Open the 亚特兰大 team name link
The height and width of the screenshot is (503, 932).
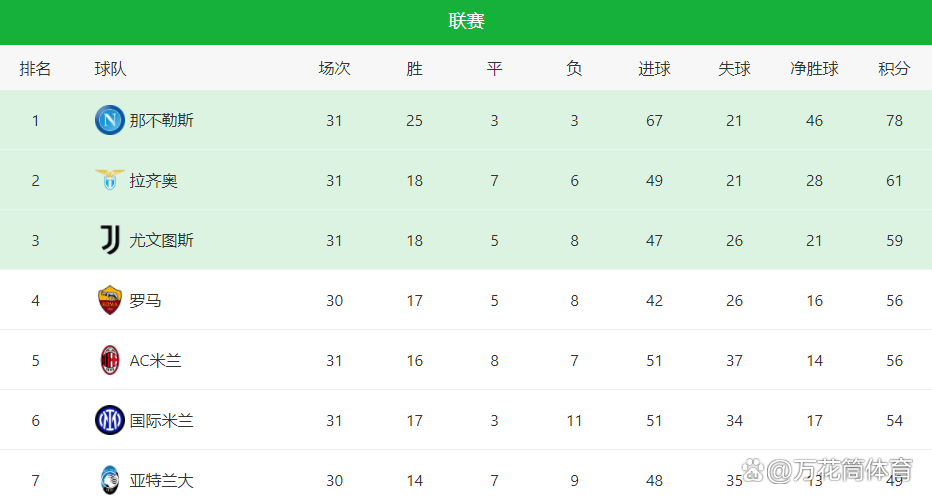tap(162, 480)
